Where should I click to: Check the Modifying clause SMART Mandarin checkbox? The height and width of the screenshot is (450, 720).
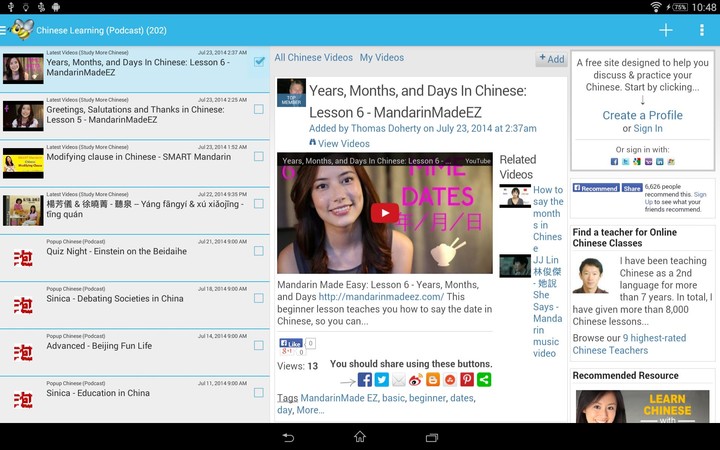259,157
